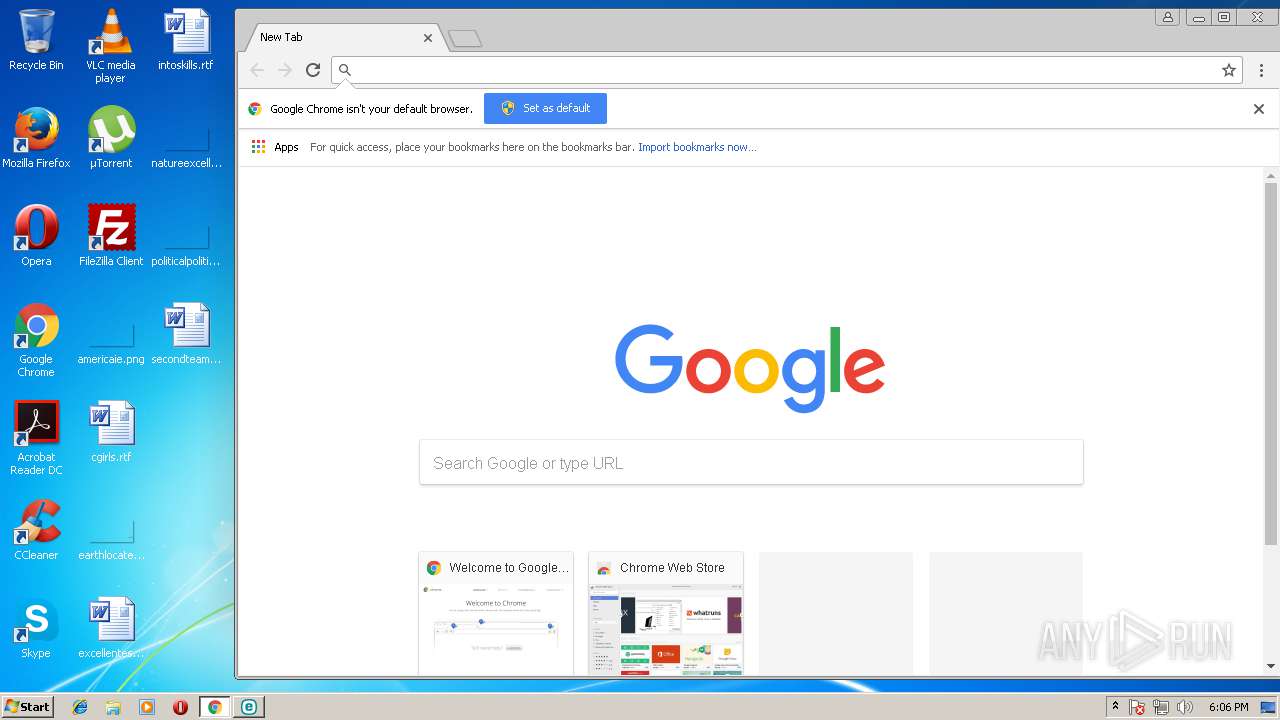Click the Opera taskbar icon
Viewport: 1280px width, 720px height.
(x=180, y=707)
